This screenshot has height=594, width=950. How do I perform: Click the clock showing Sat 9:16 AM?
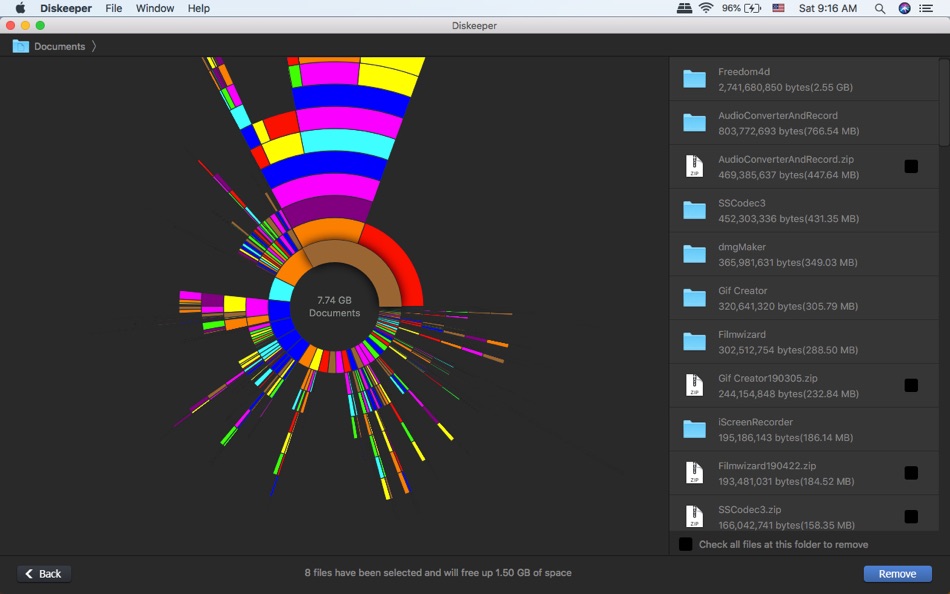[828, 8]
